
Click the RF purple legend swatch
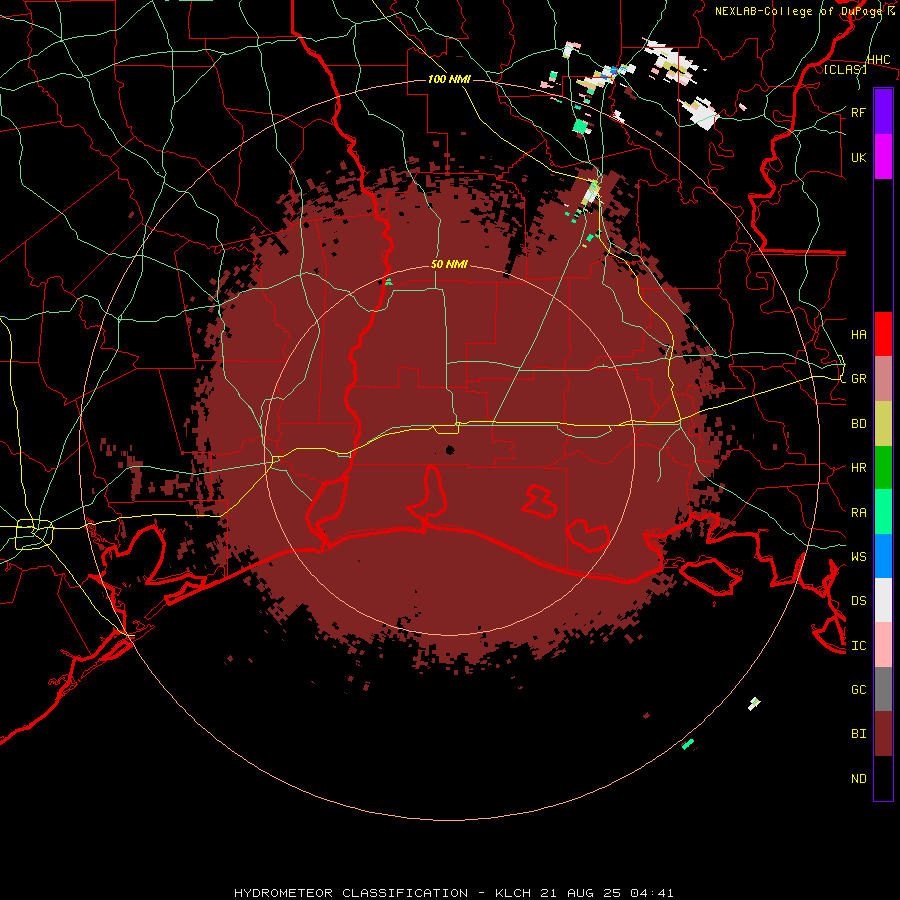point(883,112)
